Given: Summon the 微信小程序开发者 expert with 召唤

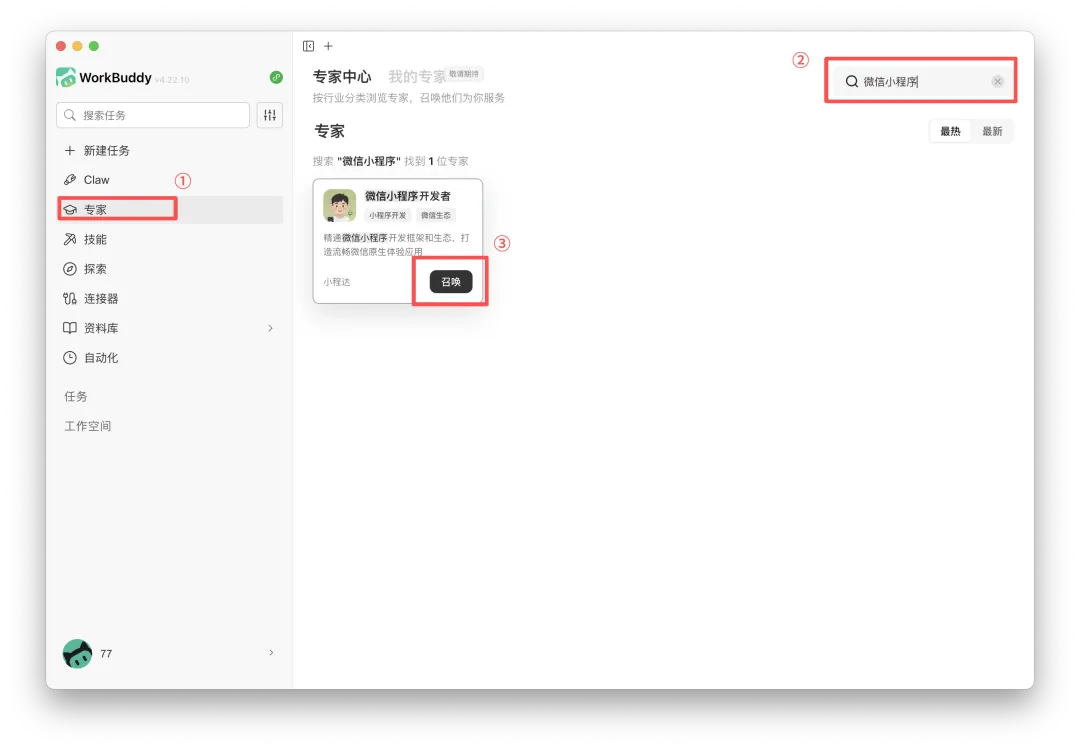Looking at the screenshot, I should tap(451, 282).
